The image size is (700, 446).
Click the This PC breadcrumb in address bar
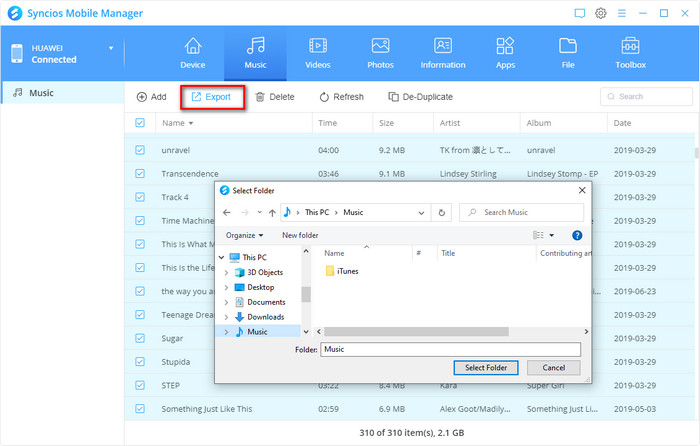(x=317, y=213)
